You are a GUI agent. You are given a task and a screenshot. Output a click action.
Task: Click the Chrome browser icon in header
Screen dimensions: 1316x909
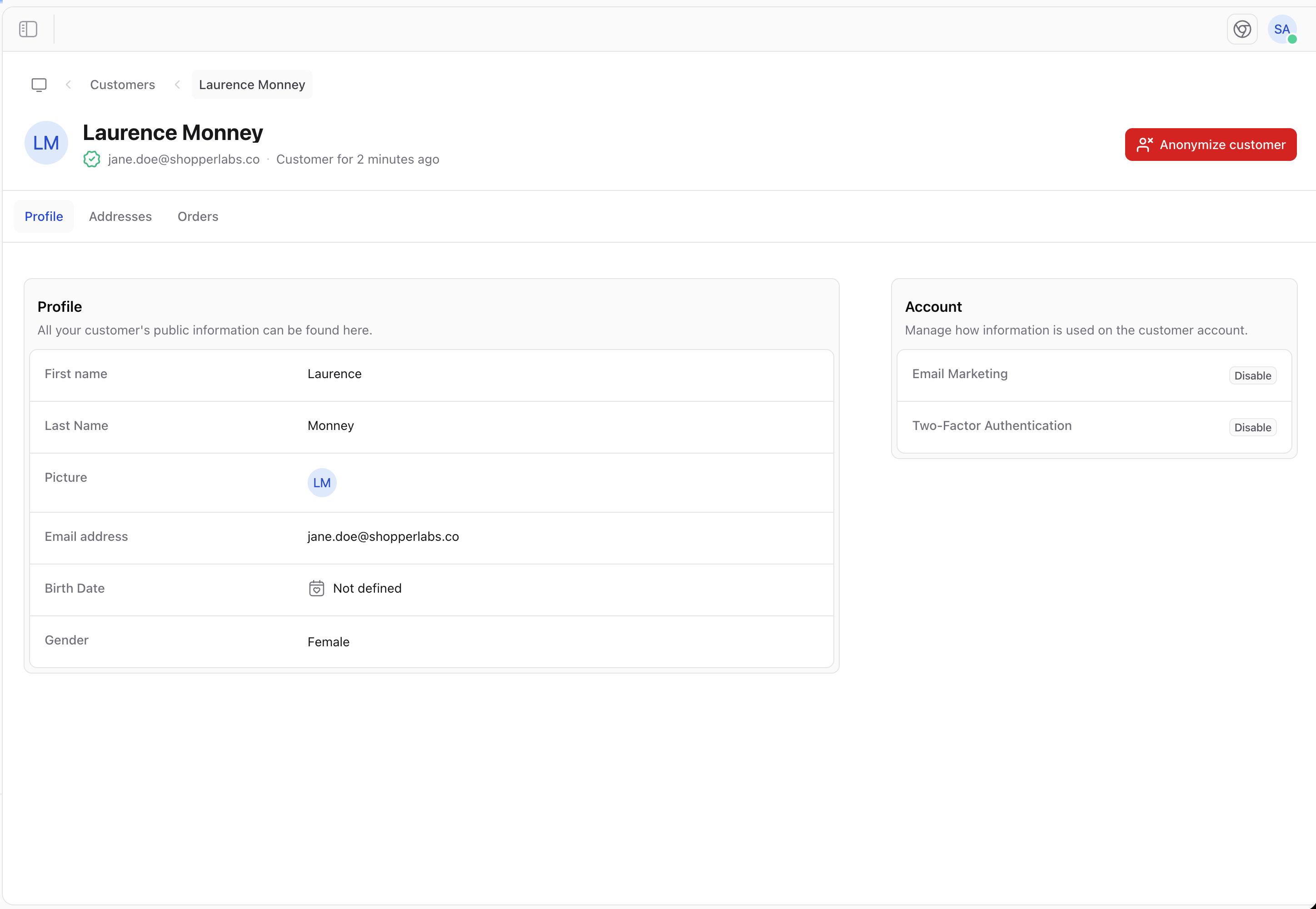pos(1241,29)
